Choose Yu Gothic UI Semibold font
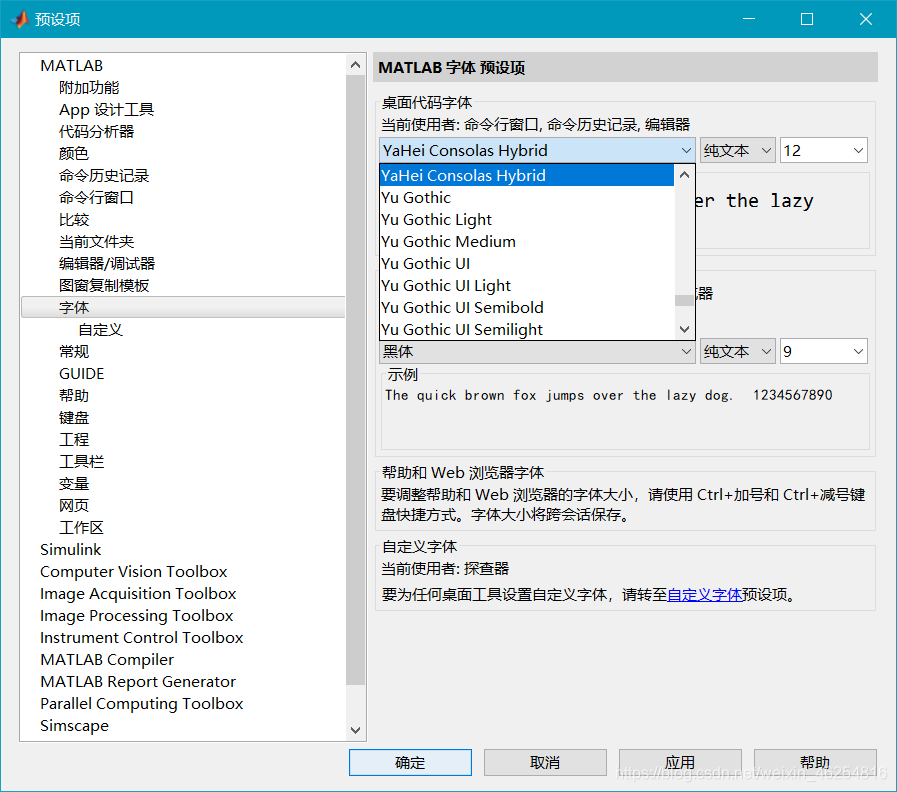 [x=527, y=307]
